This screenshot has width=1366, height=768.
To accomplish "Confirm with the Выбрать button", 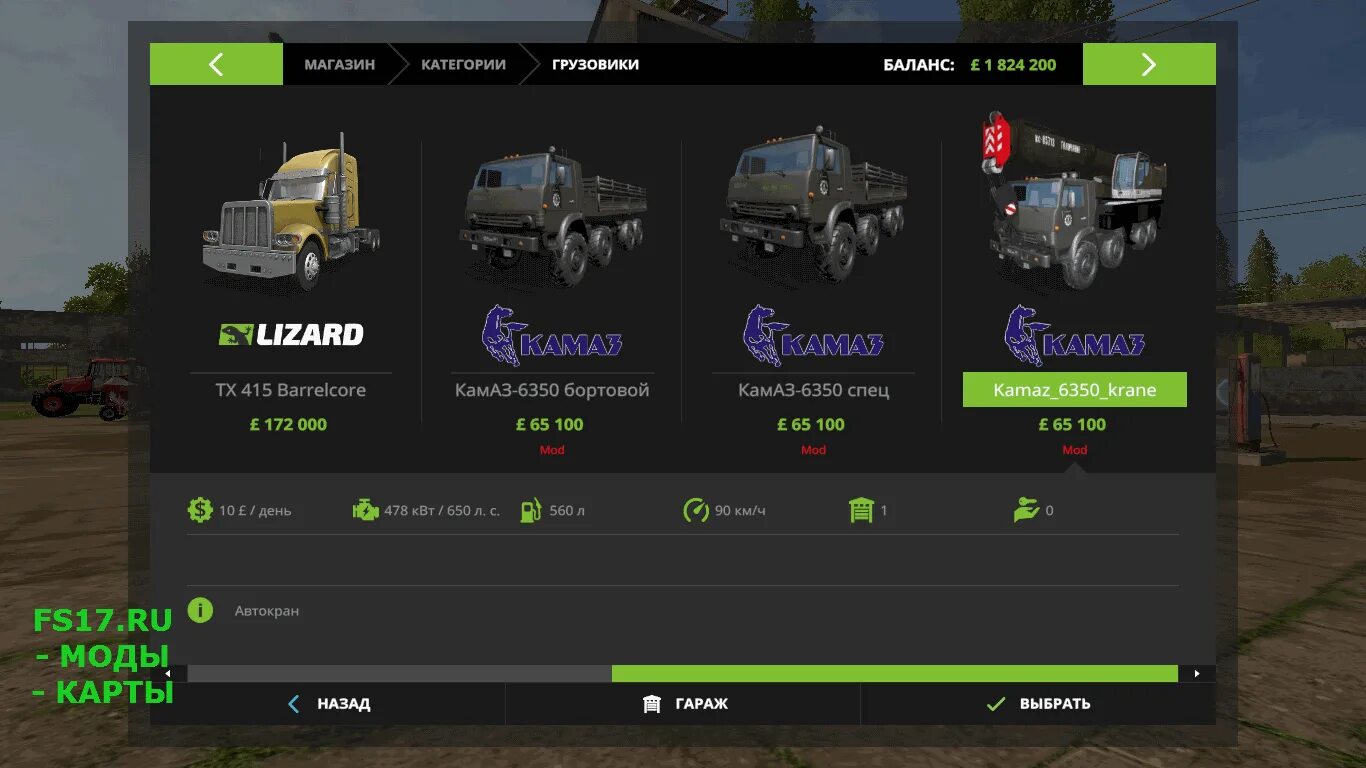I will click(1038, 704).
